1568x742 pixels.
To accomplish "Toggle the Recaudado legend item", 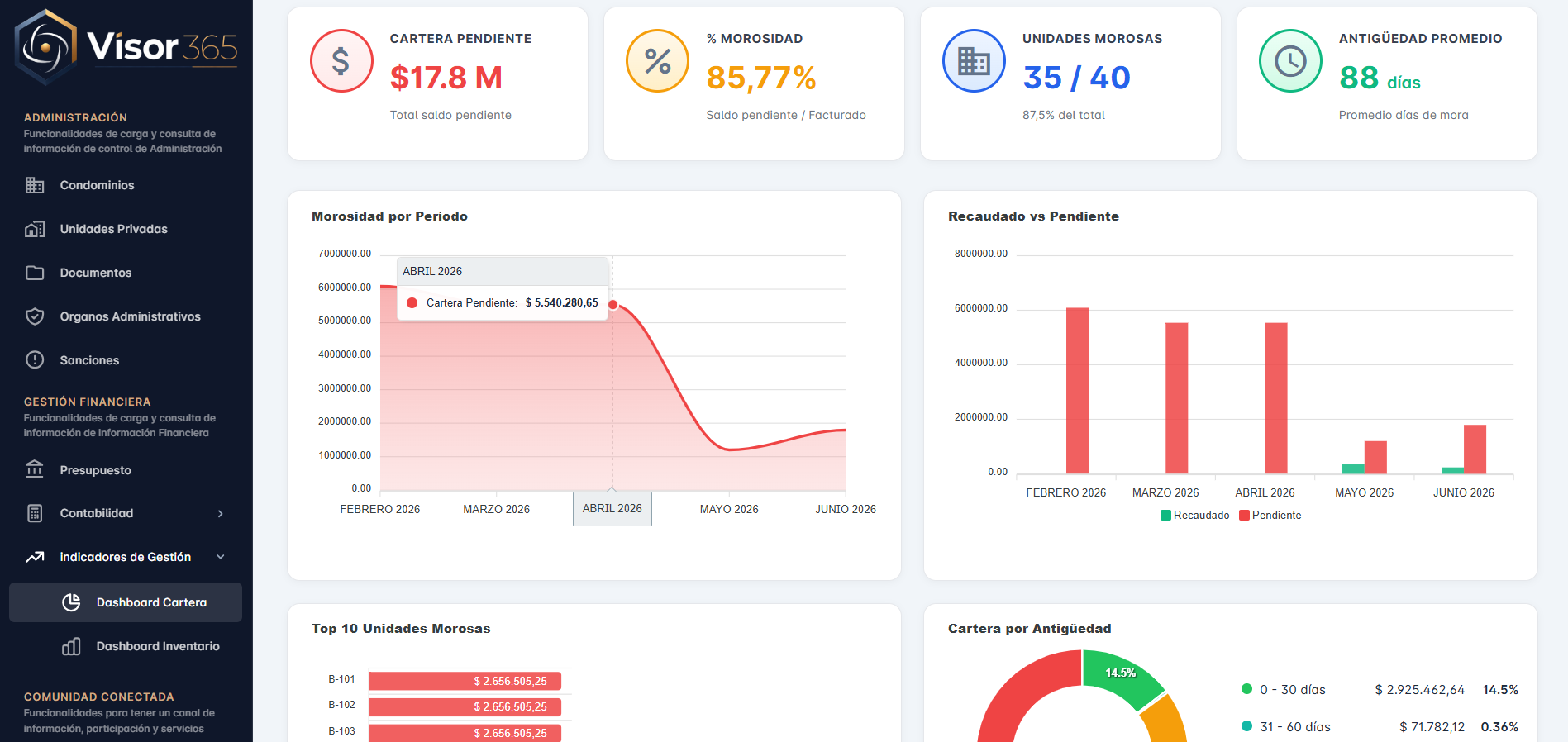I will [1195, 515].
